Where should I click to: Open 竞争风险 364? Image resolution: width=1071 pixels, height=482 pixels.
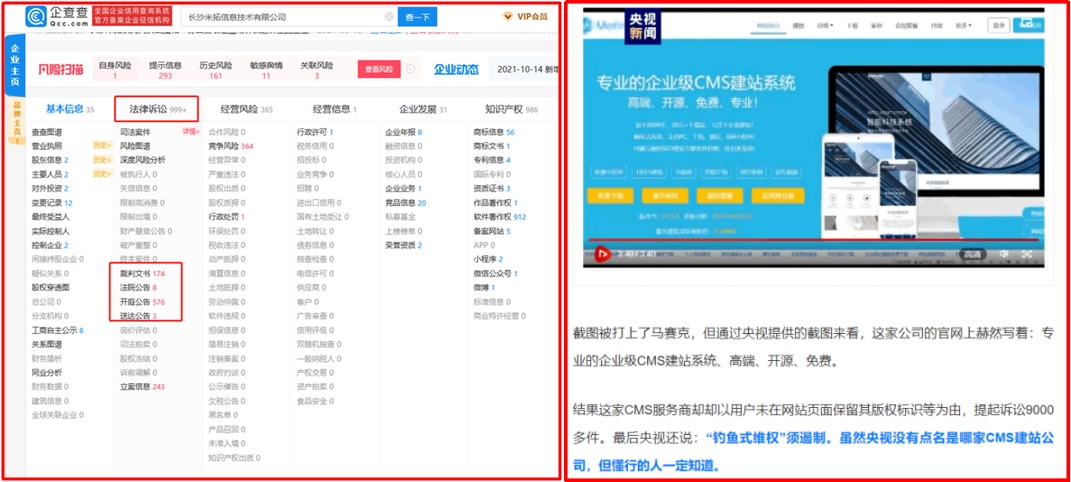click(x=231, y=146)
